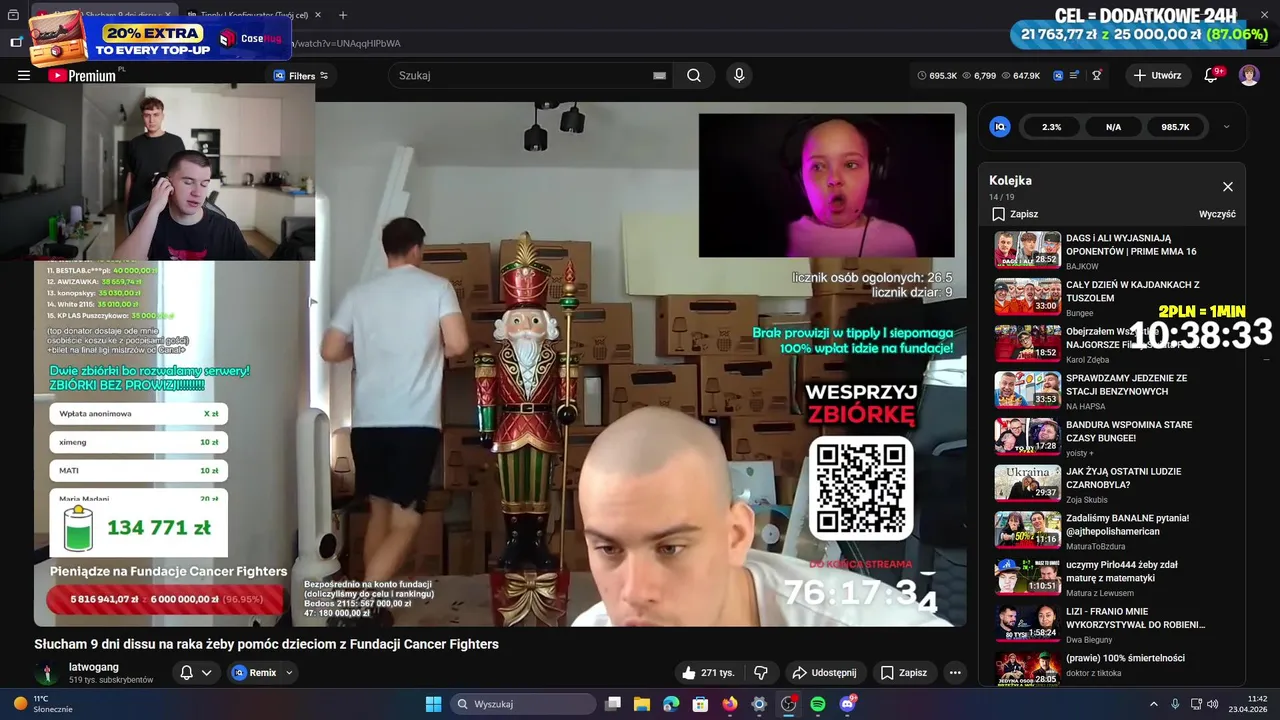
Task: Clear queue with Wyczyść
Action: coord(1217,214)
